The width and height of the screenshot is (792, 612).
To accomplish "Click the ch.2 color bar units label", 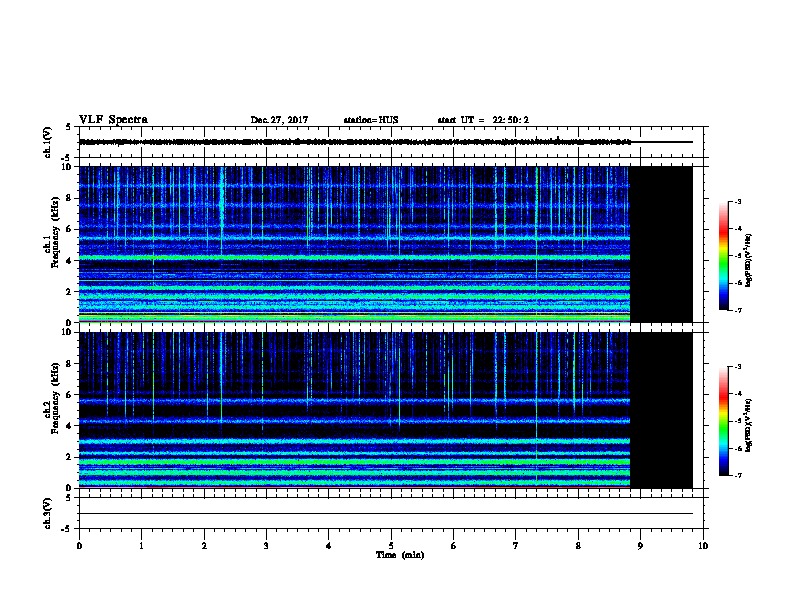I will (x=749, y=425).
